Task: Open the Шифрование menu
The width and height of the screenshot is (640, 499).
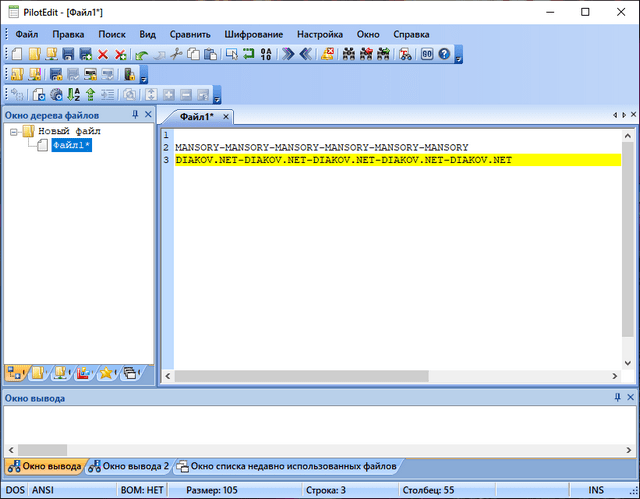Action: point(253,34)
